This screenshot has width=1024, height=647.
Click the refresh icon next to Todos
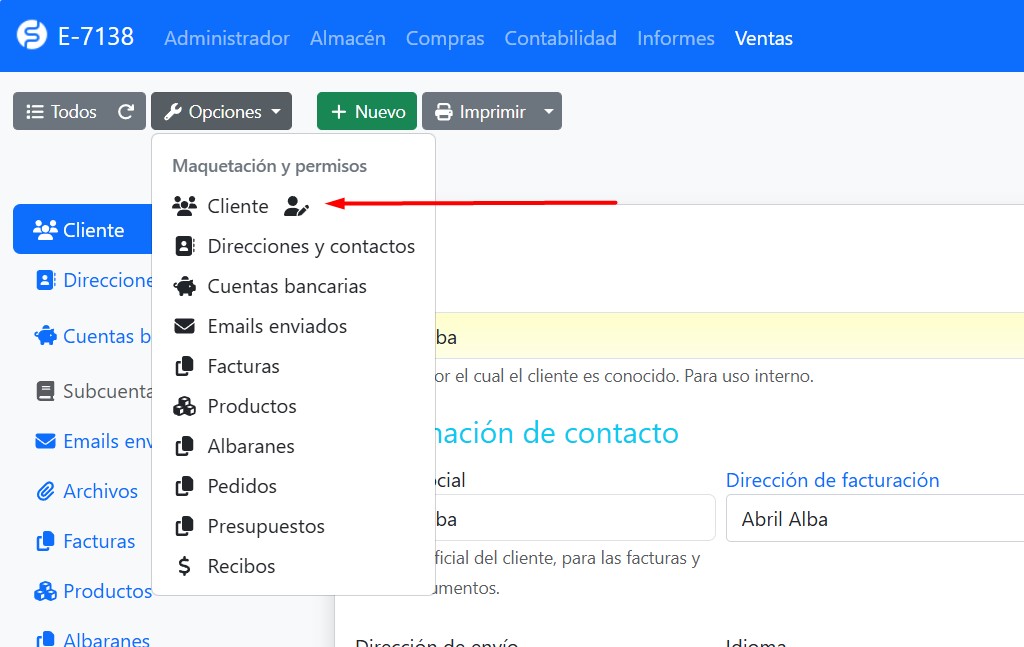(126, 112)
